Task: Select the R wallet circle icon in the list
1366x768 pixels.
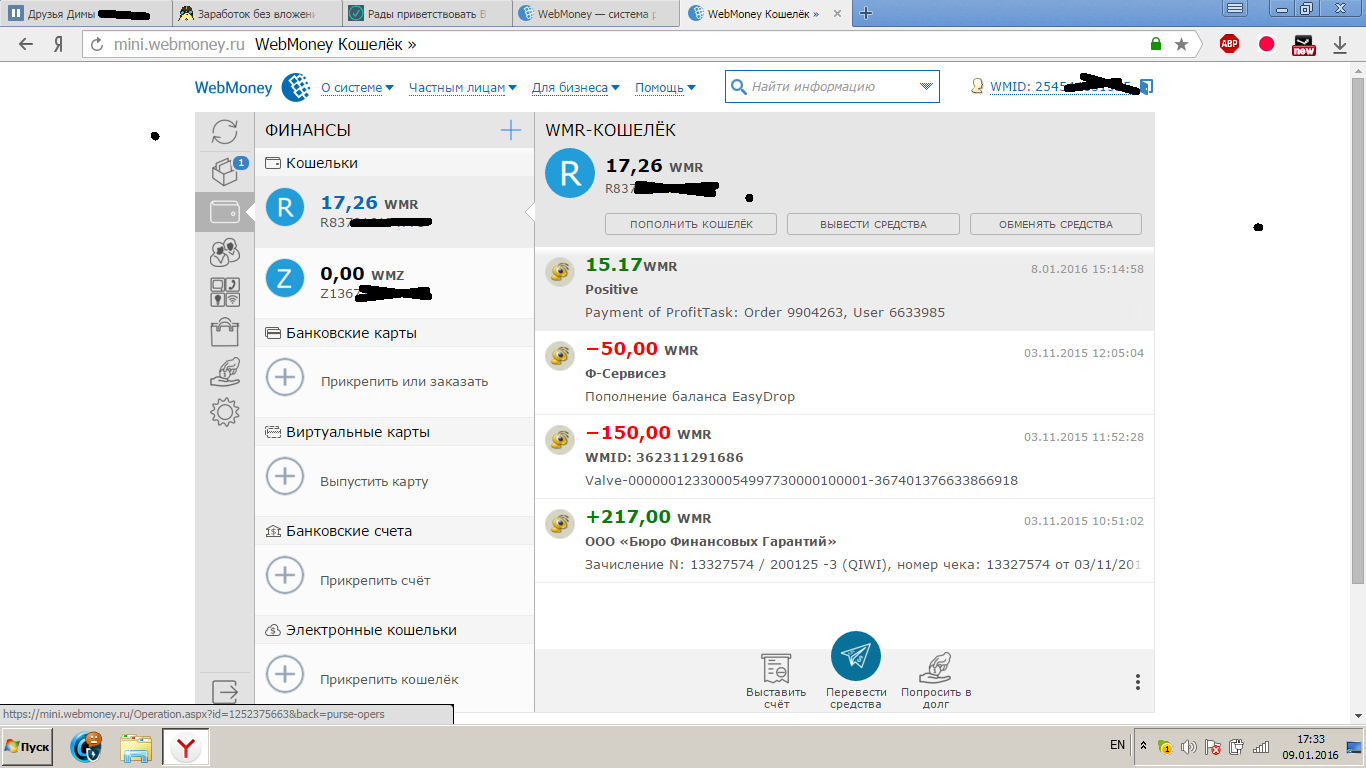Action: click(285, 207)
